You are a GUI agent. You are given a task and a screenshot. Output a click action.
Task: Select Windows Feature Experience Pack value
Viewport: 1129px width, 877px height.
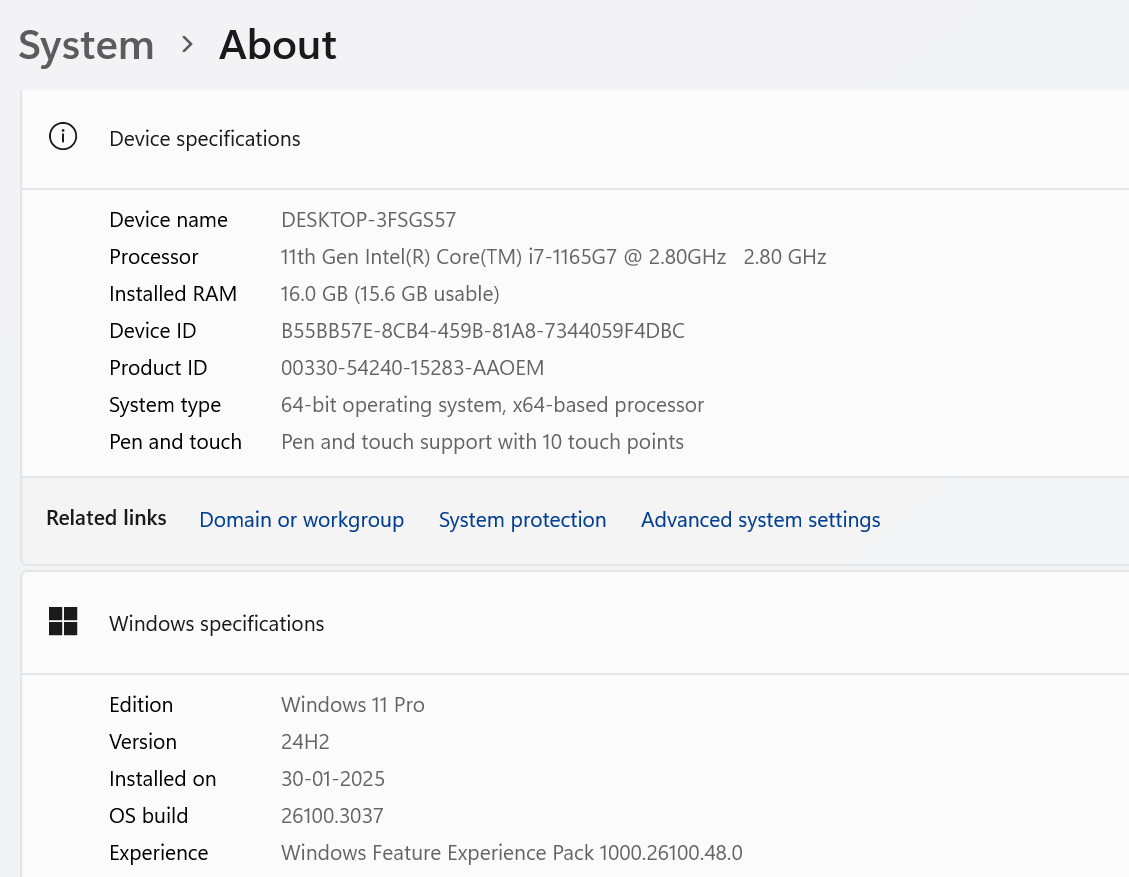(x=511, y=853)
